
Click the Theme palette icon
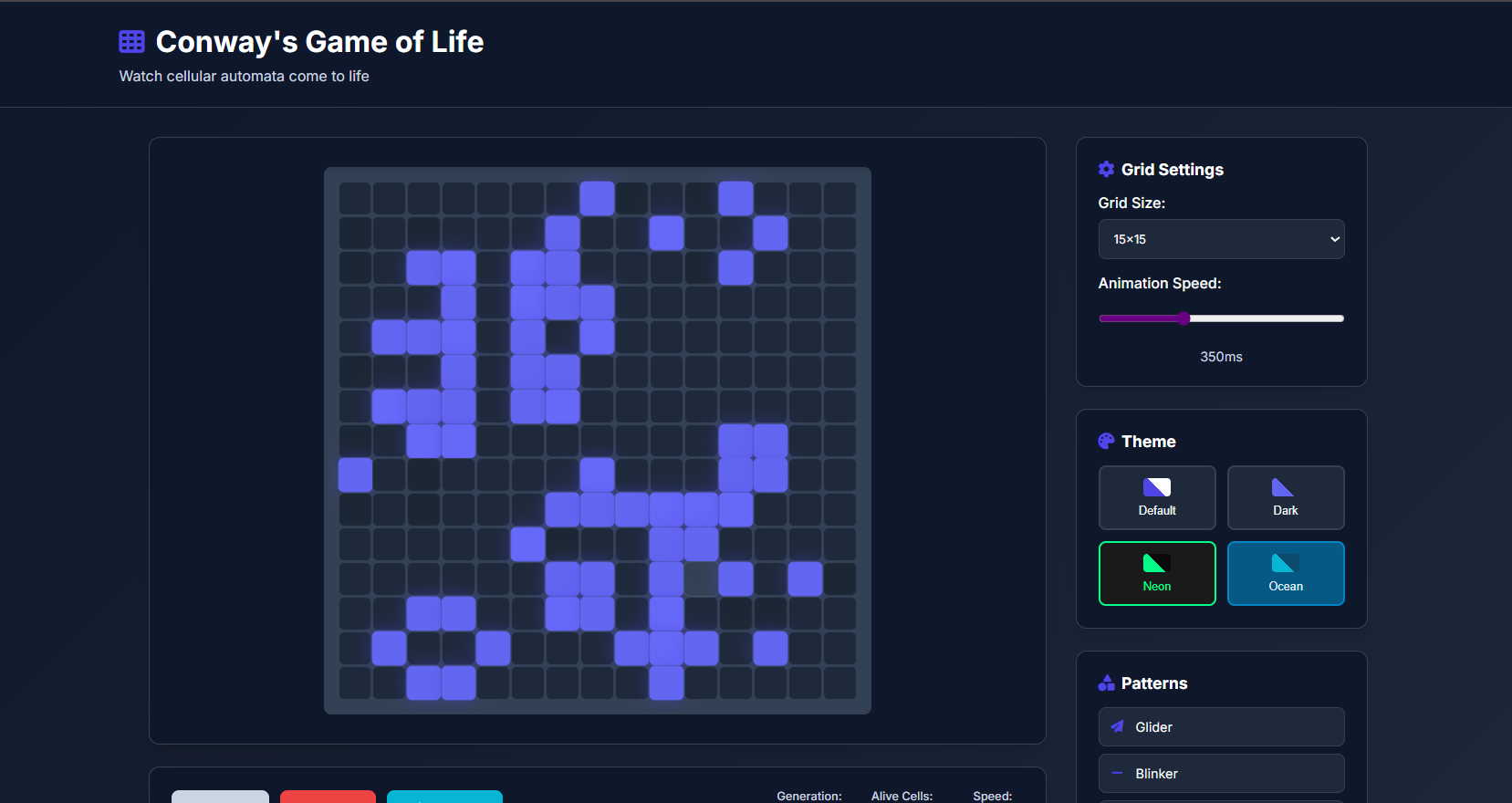(x=1106, y=442)
